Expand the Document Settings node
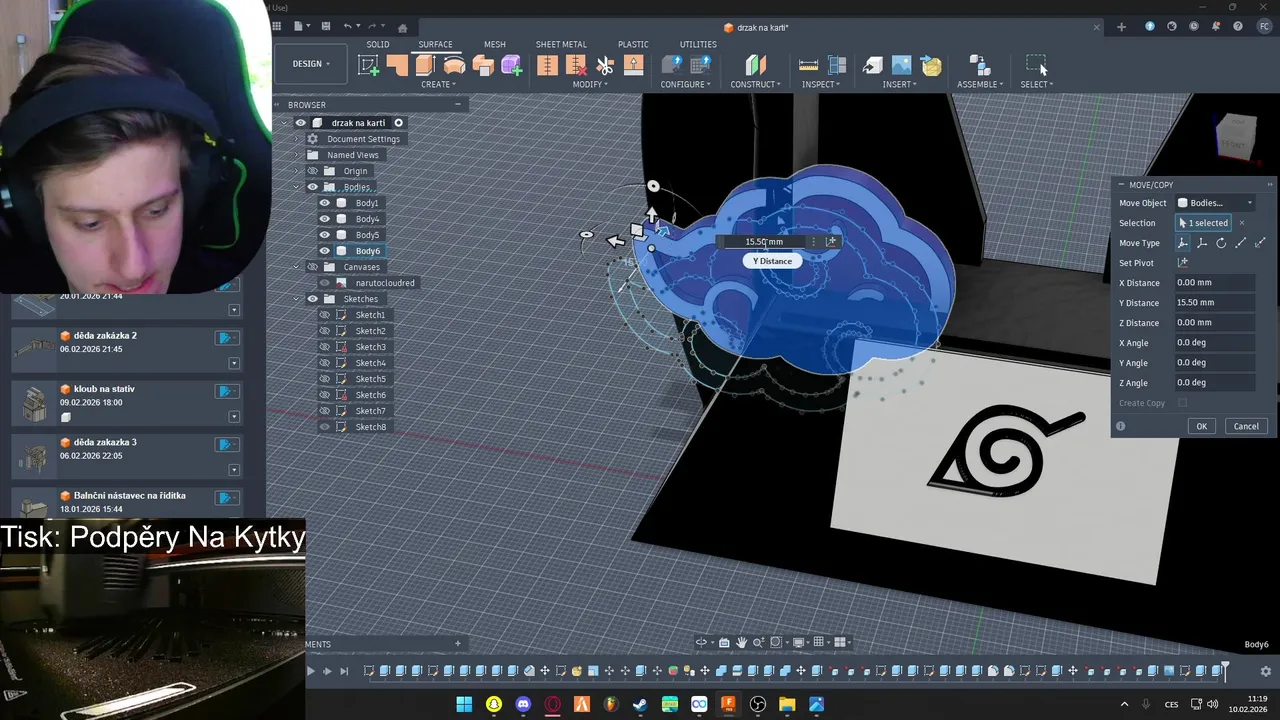The image size is (1280, 720). (297, 139)
